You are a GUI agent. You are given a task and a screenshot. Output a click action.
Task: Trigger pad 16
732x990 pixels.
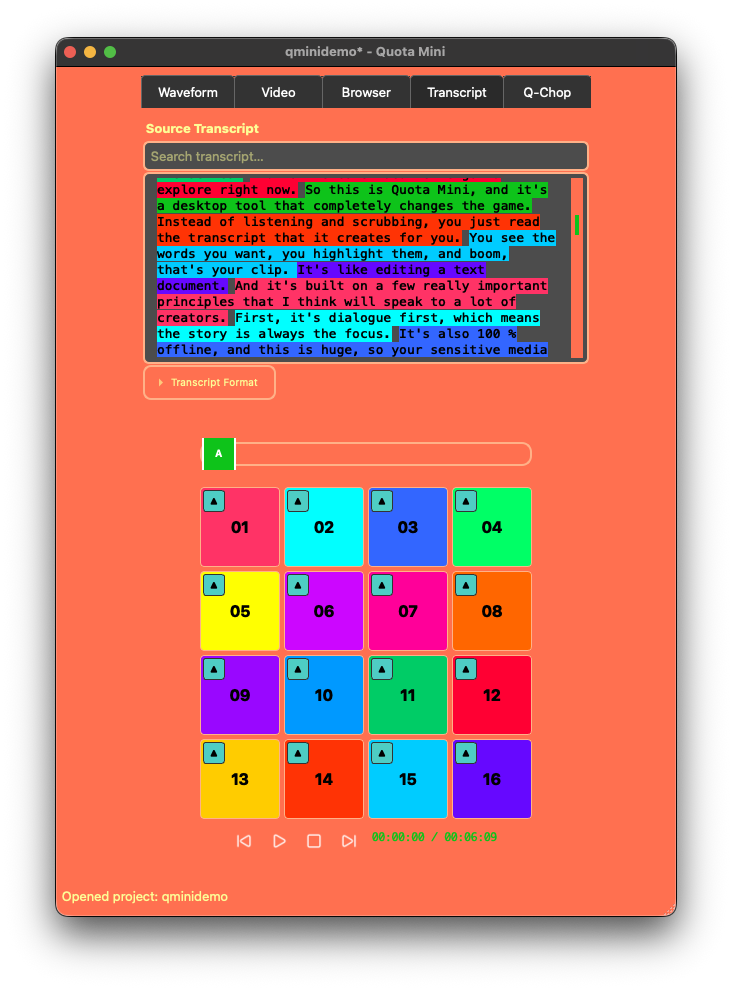pos(492,779)
